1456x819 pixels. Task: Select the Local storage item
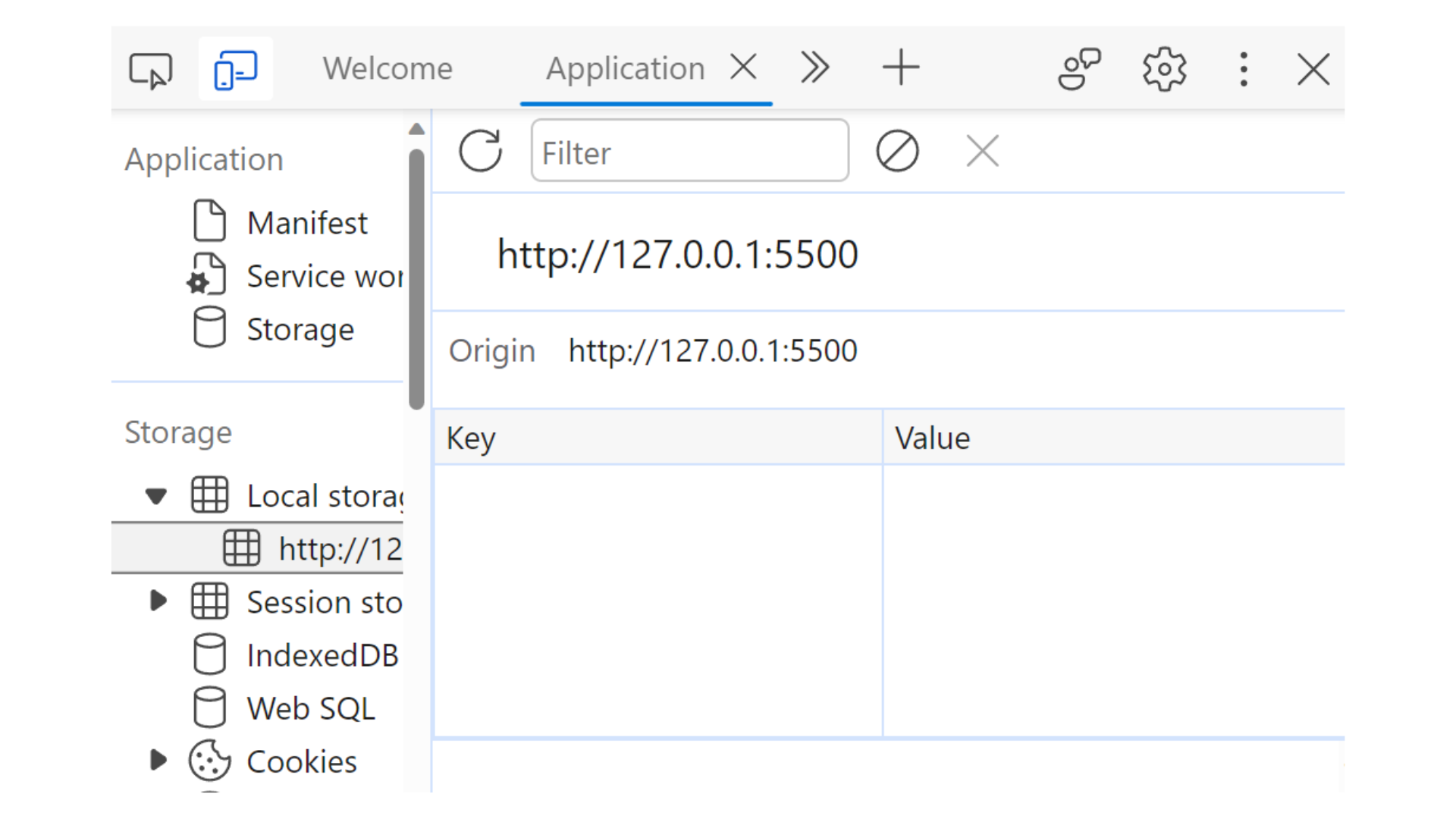[x=325, y=496]
